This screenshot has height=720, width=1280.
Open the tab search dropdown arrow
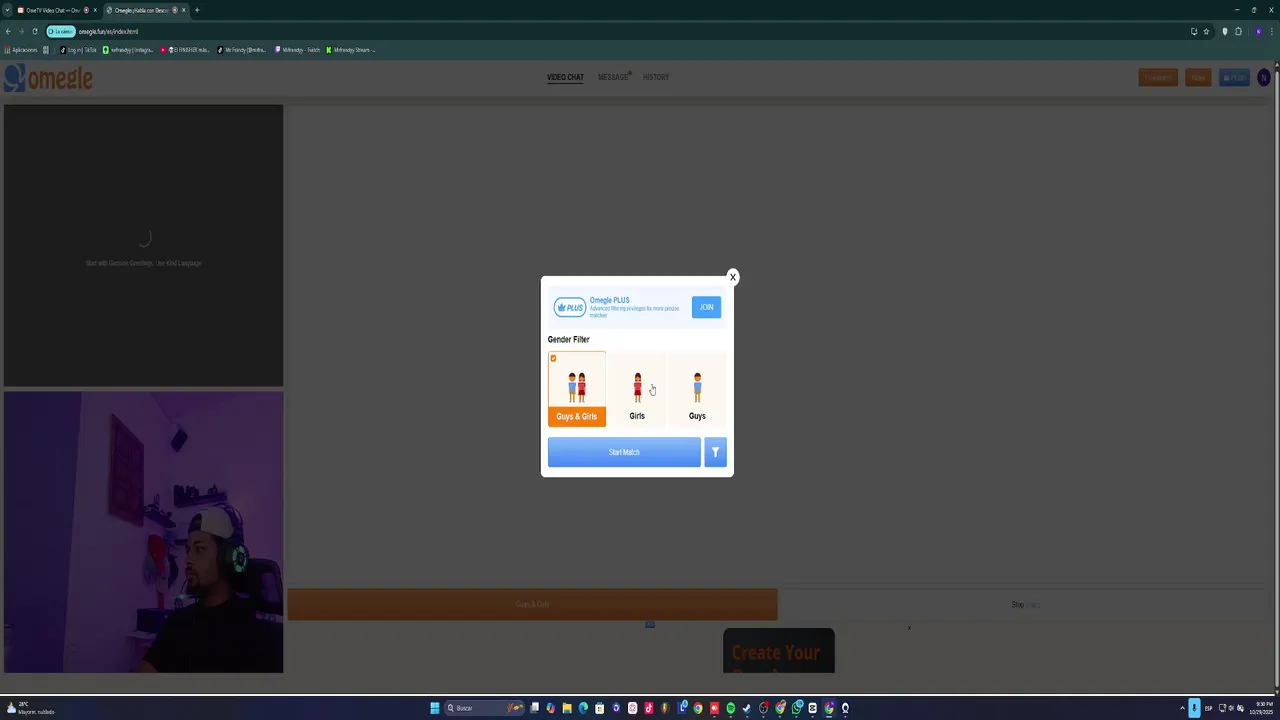(x=6, y=10)
